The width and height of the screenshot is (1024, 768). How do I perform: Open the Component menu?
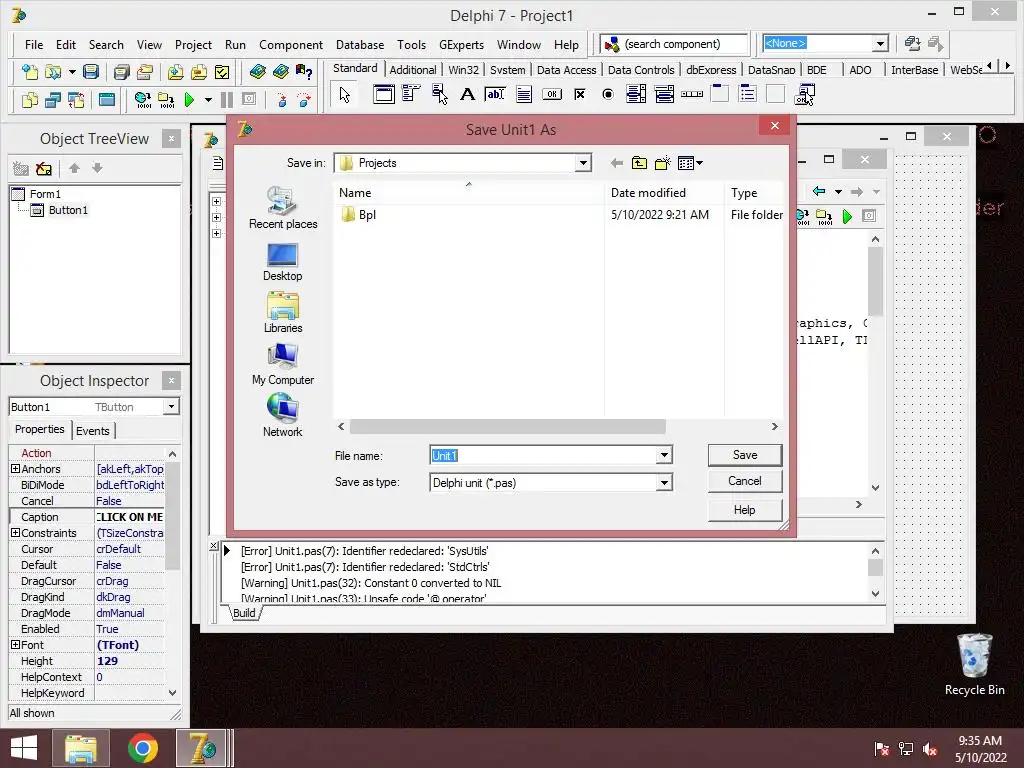tap(291, 44)
